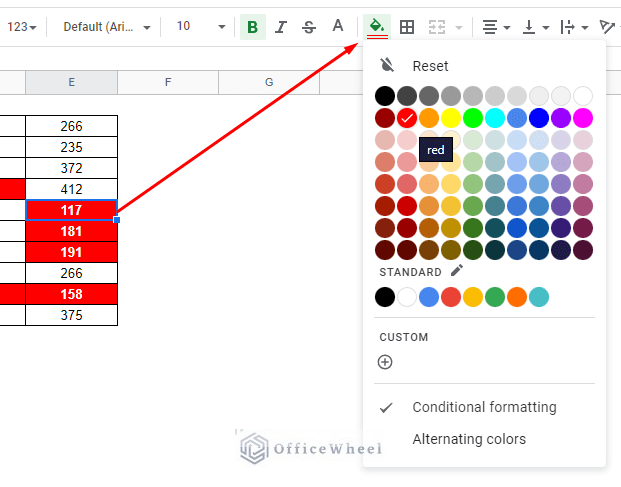Open the 123 number format dropdown

pos(22,27)
